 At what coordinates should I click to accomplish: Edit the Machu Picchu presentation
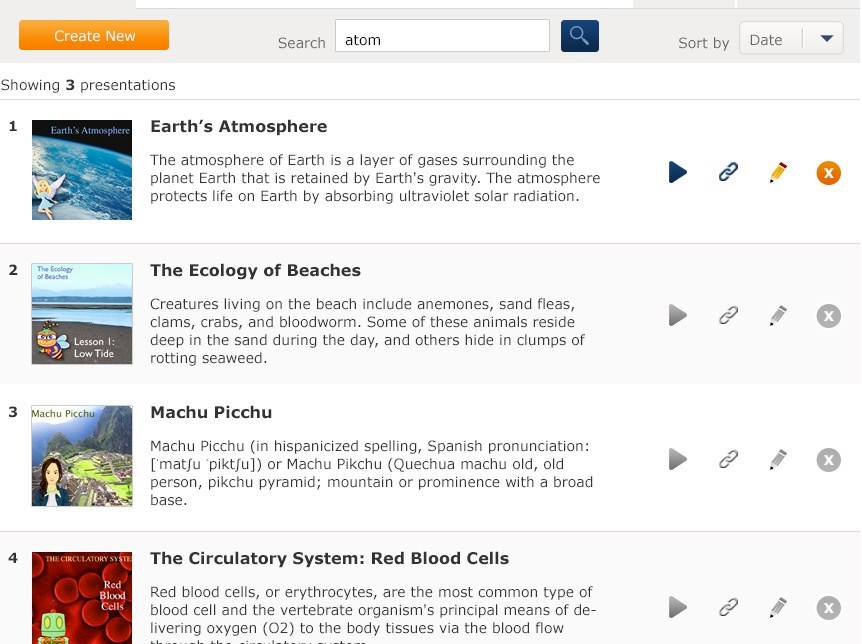click(778, 459)
